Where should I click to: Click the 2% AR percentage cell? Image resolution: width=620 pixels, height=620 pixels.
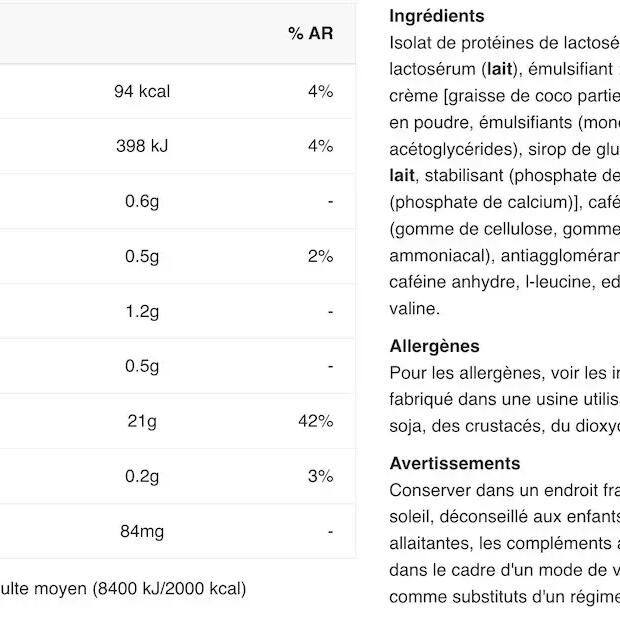coord(321,256)
